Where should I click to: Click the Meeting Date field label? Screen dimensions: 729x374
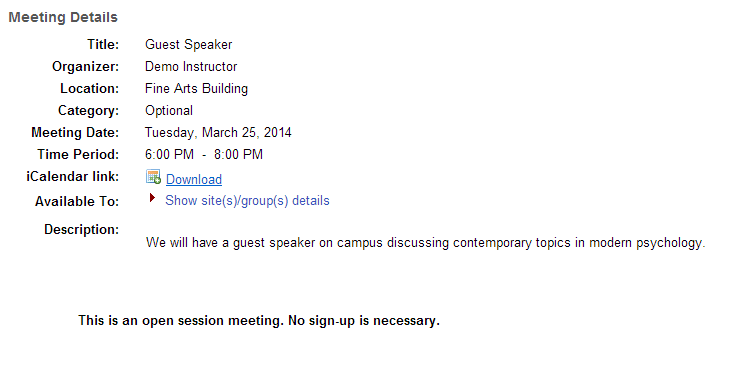click(75, 133)
